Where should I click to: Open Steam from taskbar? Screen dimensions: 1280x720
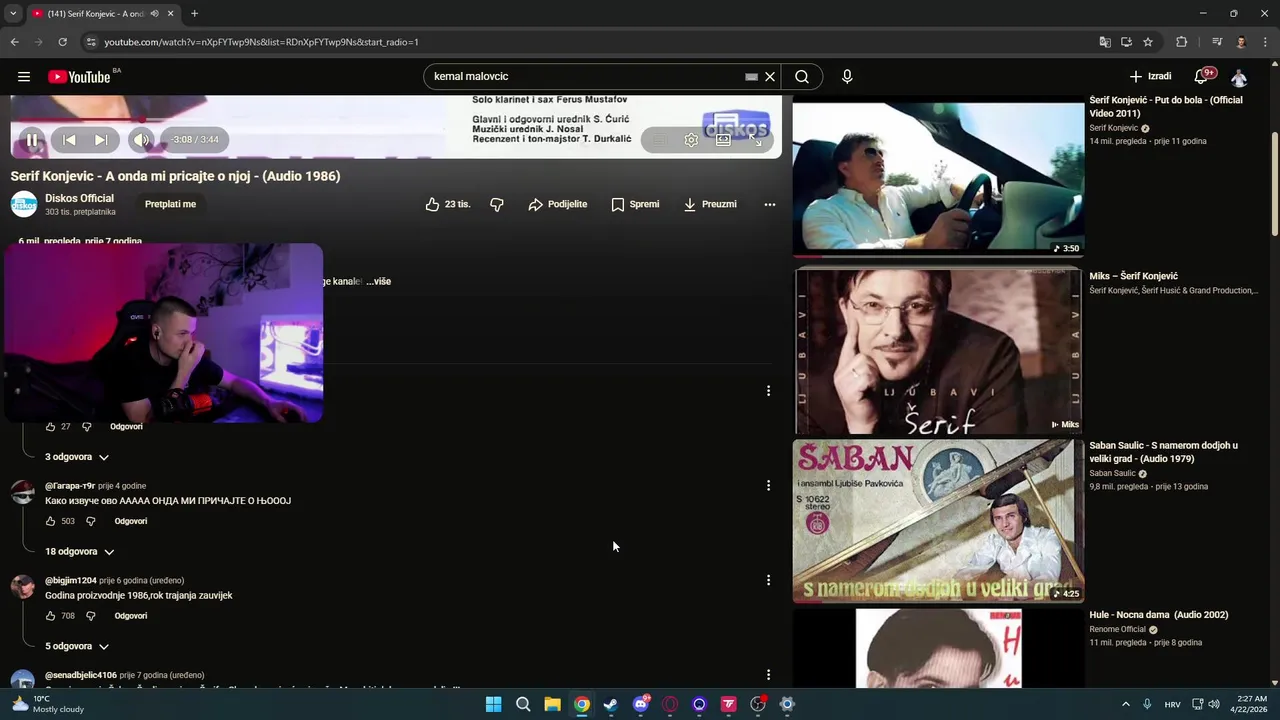[x=611, y=704]
